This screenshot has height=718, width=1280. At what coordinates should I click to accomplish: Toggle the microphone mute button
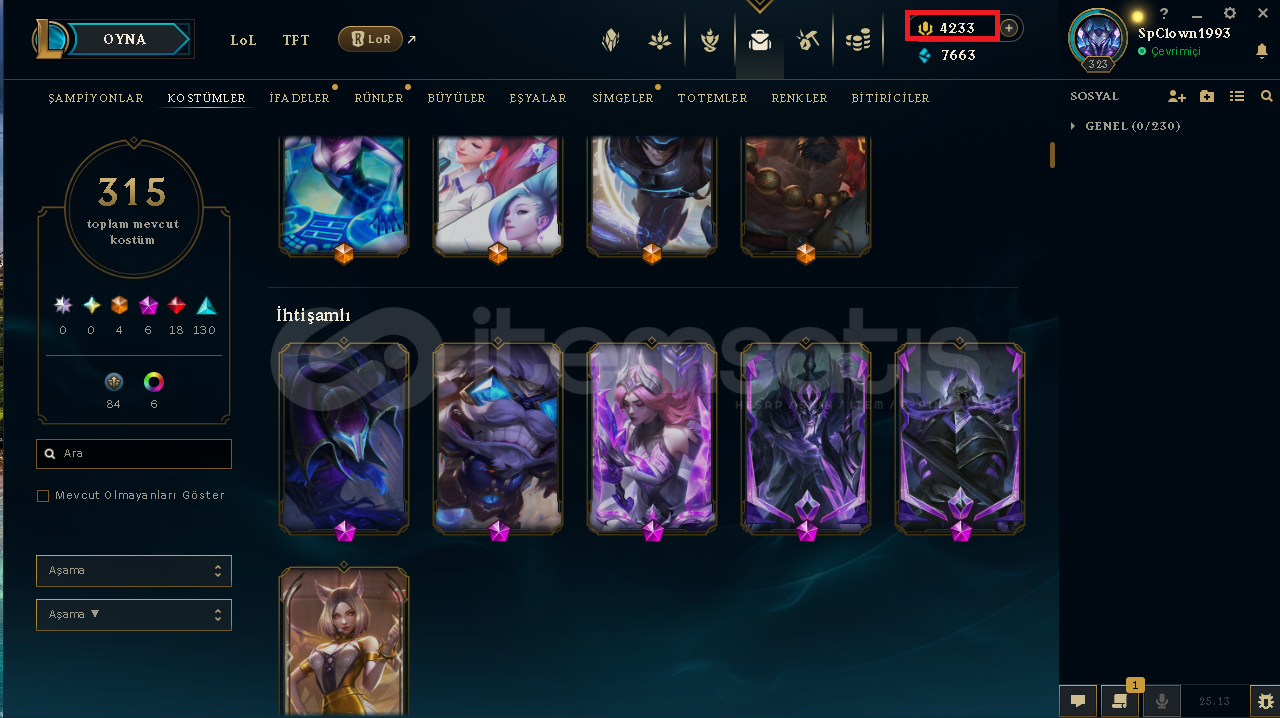click(1162, 701)
